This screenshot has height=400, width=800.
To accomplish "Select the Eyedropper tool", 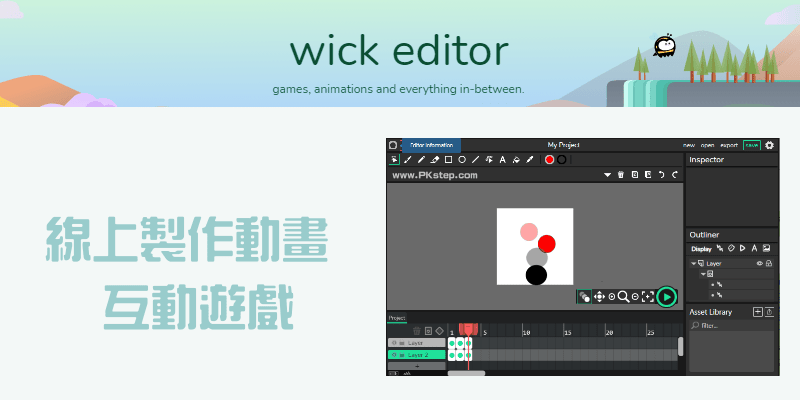I will [530, 160].
